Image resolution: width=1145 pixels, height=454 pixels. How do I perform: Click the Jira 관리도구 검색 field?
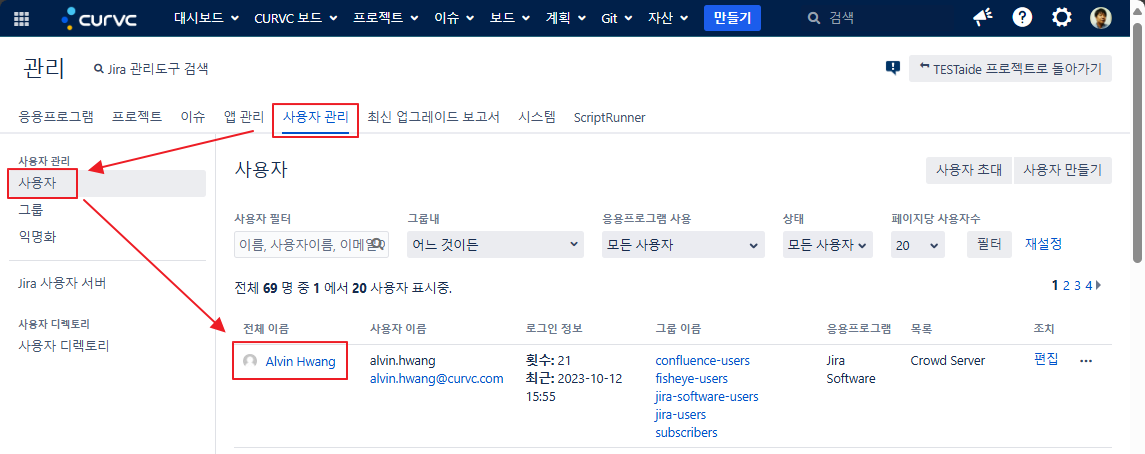pos(151,69)
